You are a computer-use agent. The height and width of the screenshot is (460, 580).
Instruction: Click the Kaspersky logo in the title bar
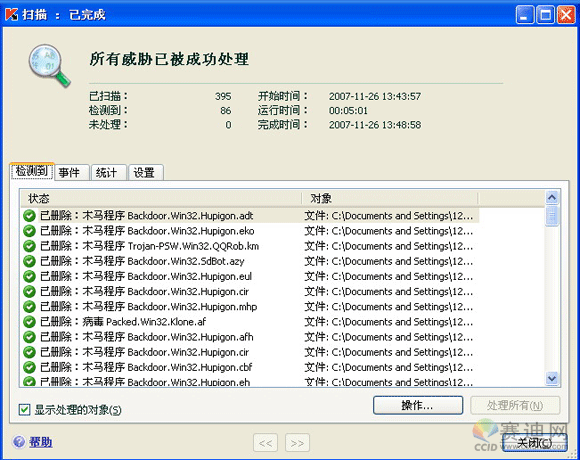(x=11, y=14)
